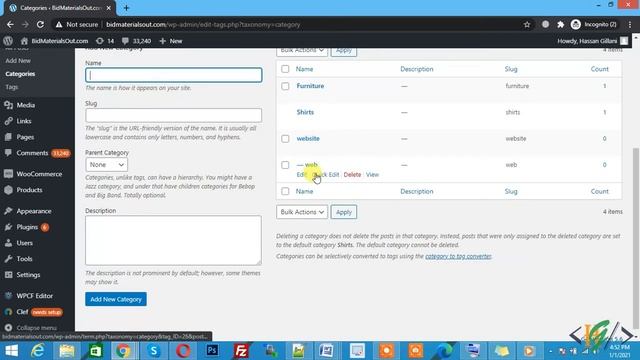Open Categories submenu item in sidebar
Screen dimensions: 640x360
tap(20, 74)
